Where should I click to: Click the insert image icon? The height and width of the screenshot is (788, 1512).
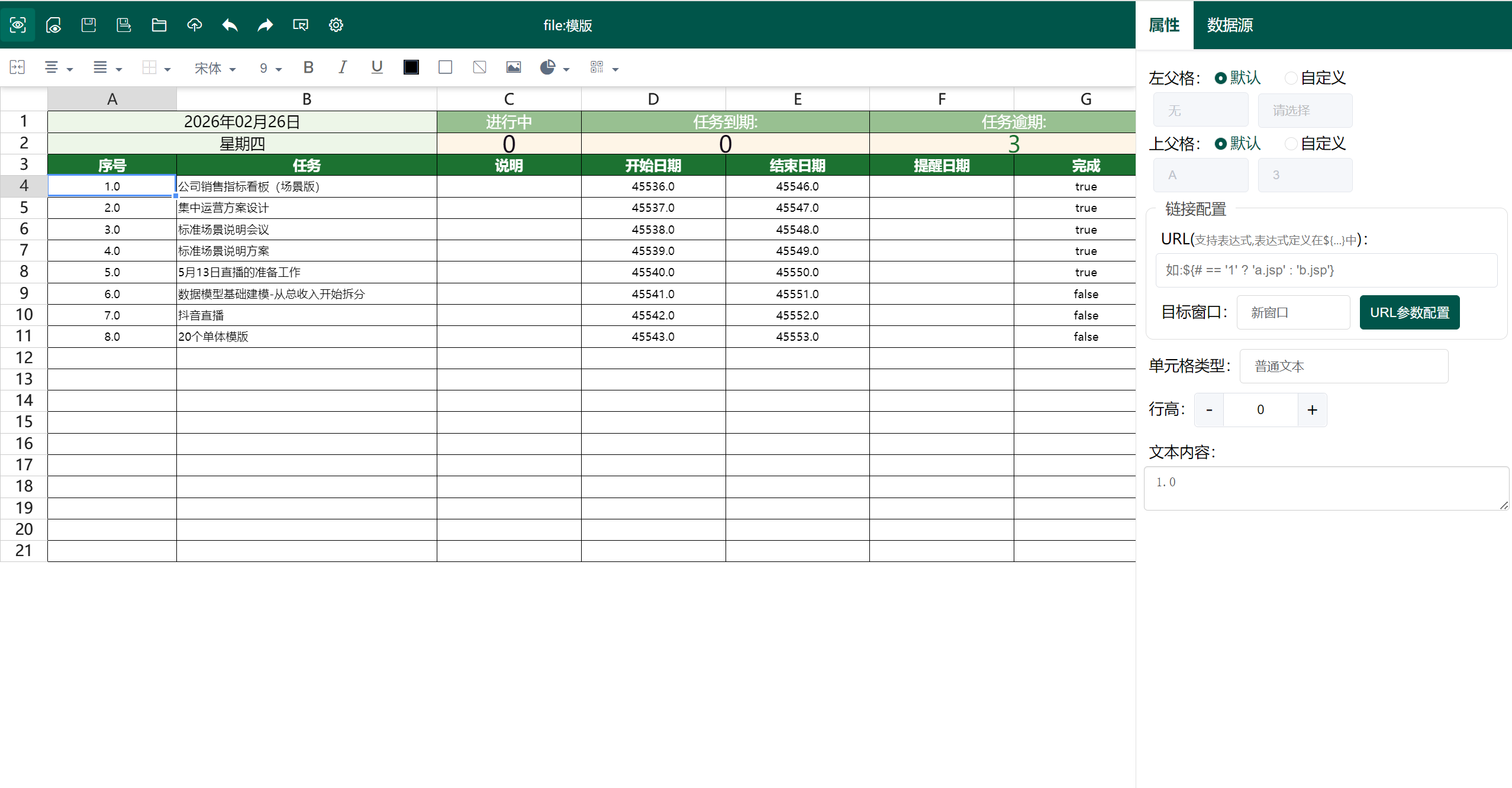point(513,67)
